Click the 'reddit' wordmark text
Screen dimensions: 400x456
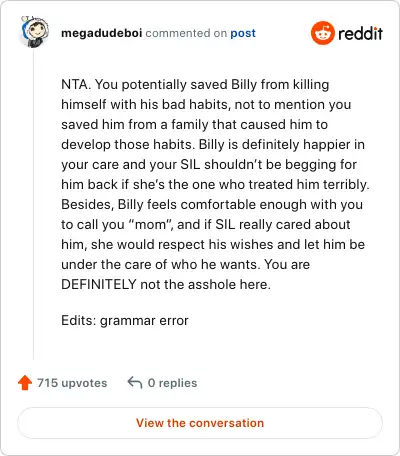click(360, 34)
